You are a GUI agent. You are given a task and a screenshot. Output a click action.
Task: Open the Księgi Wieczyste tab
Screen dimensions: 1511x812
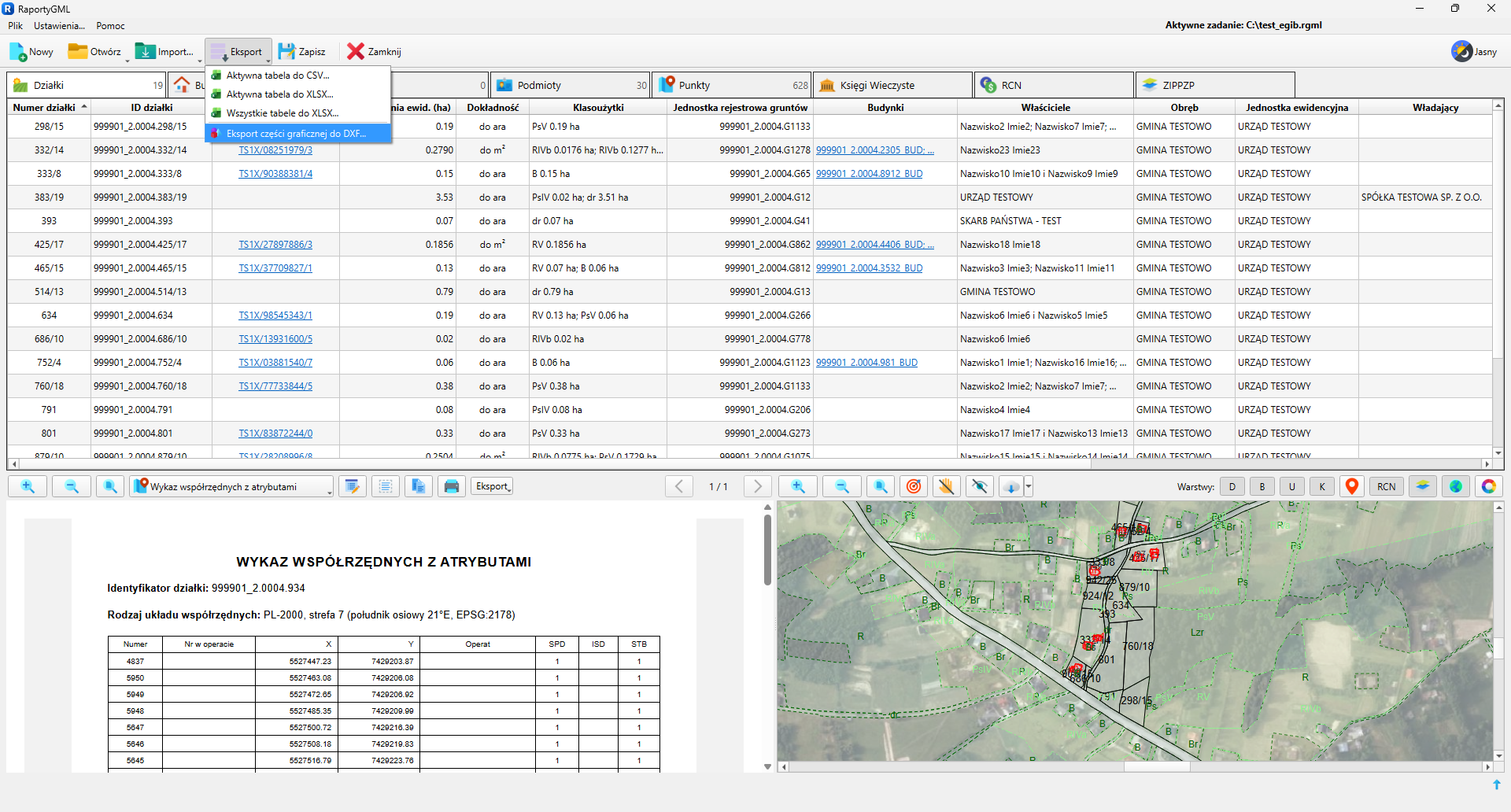tap(892, 85)
